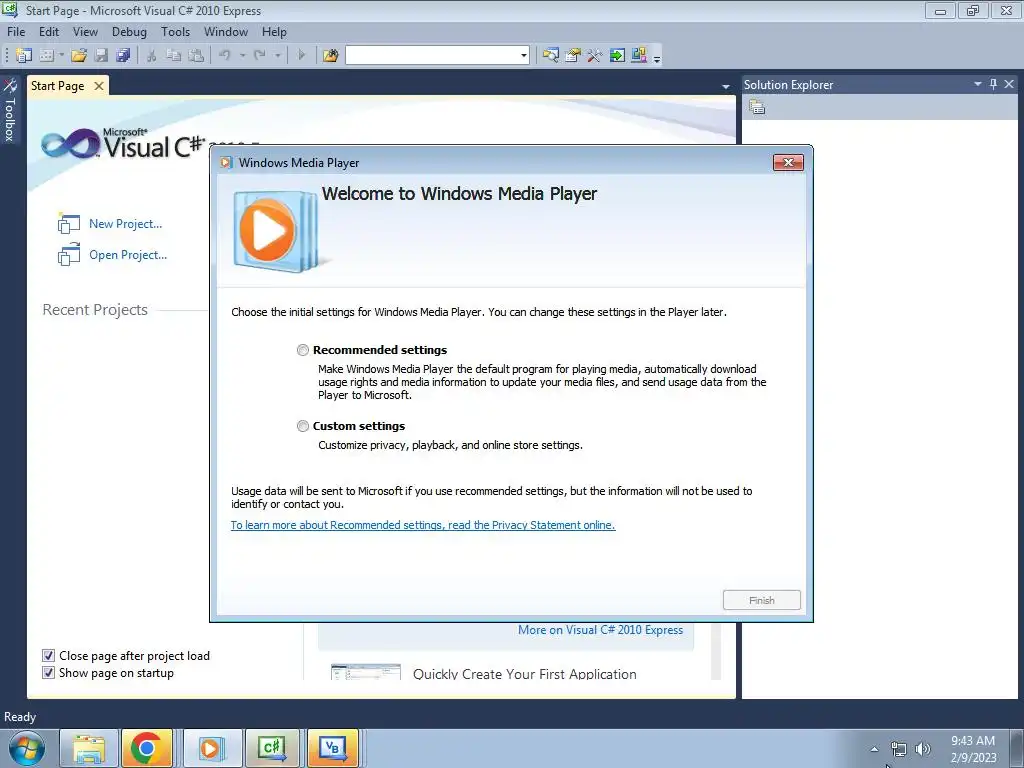Click the Save toolbar icon

(101, 56)
